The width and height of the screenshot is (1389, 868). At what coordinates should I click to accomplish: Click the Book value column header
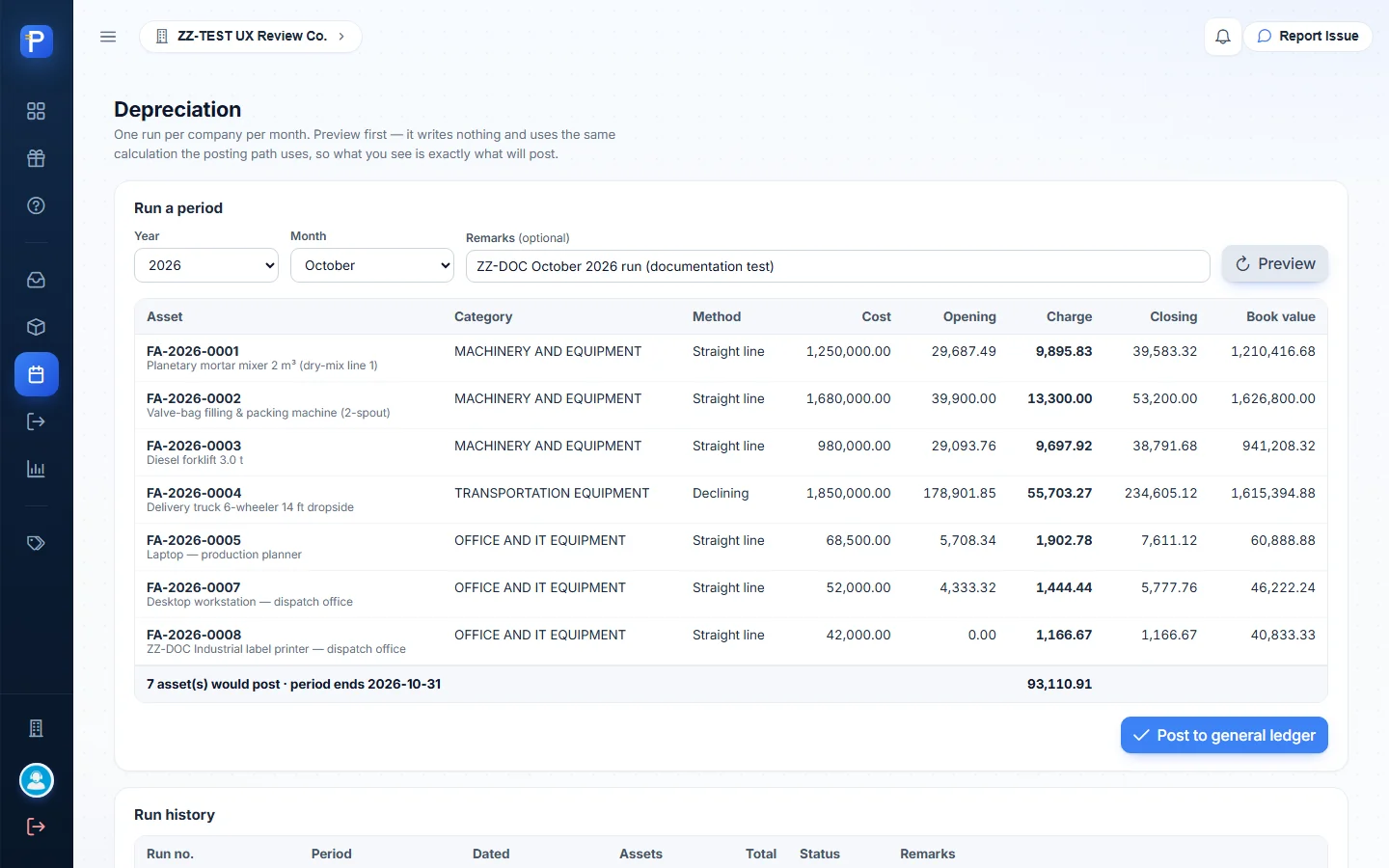(x=1281, y=316)
